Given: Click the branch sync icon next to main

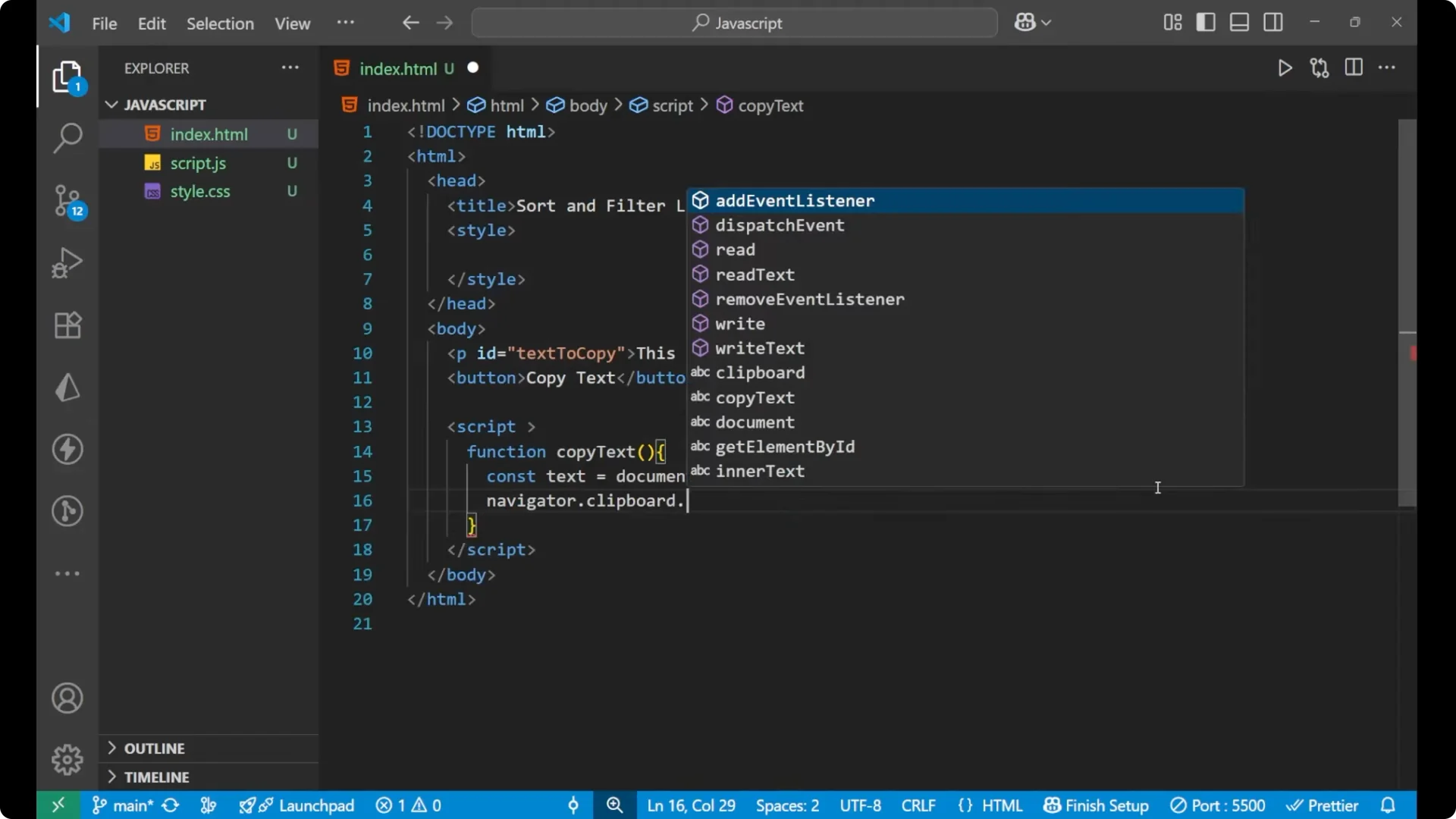Looking at the screenshot, I should coord(170,805).
